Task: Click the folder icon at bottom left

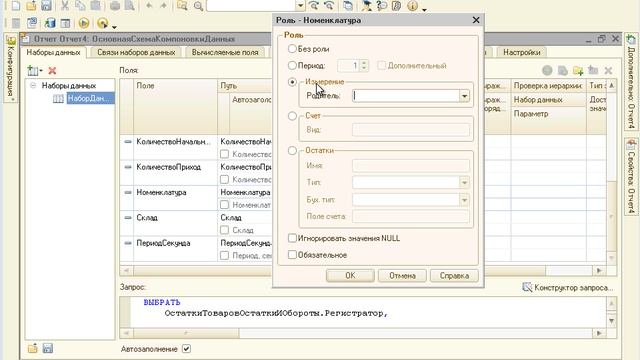Action: (33, 348)
